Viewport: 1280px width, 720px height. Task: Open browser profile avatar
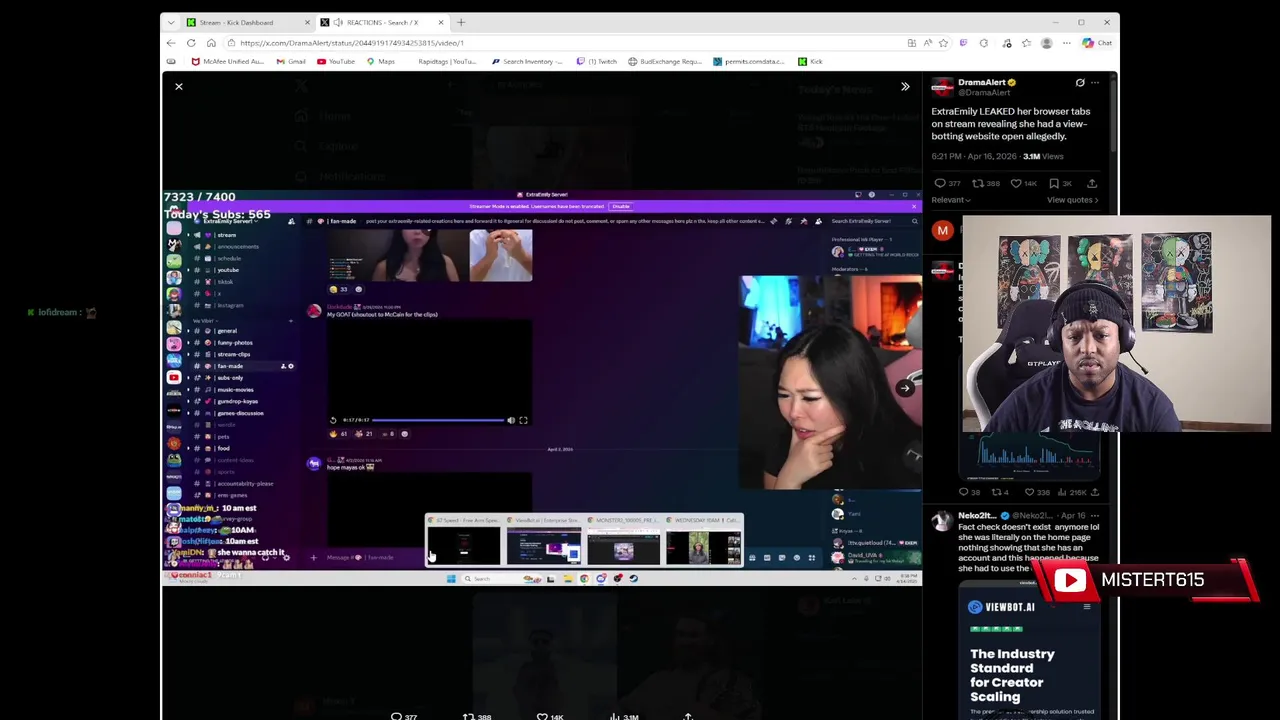(x=1046, y=43)
